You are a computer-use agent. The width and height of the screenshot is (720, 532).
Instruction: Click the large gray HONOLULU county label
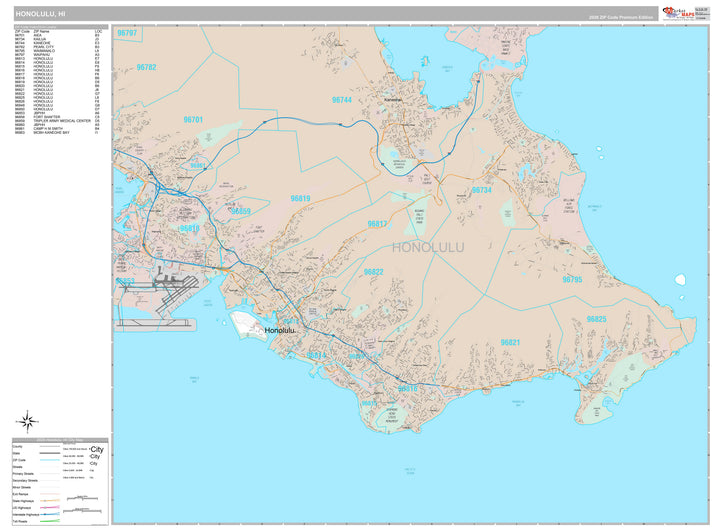428,248
